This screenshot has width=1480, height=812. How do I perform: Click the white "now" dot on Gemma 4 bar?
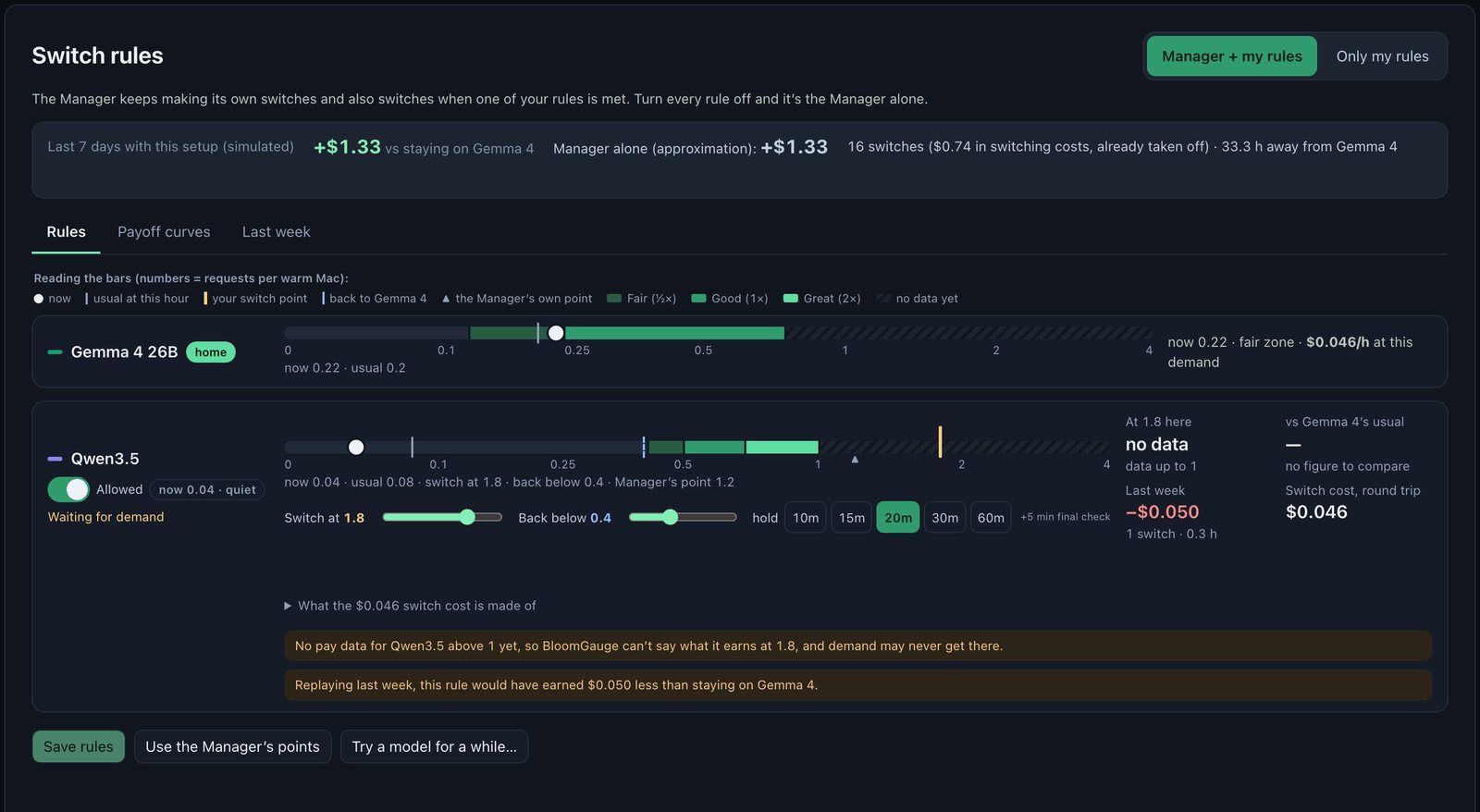556,333
